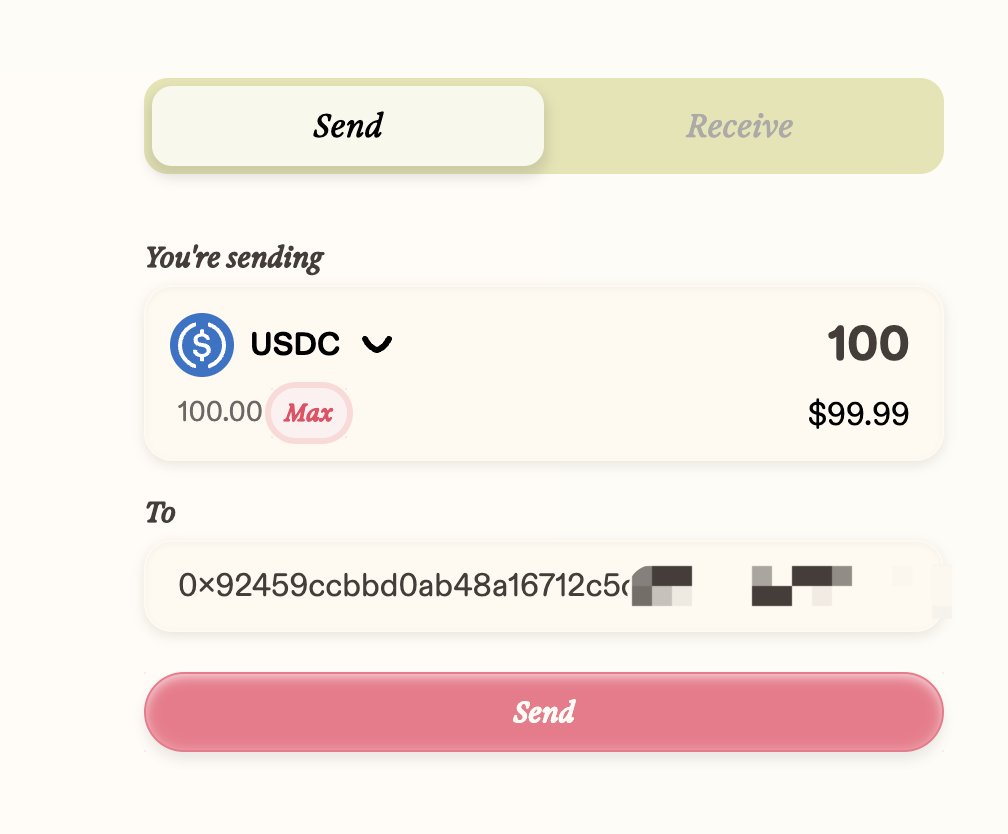This screenshot has width=1008, height=834.
Task: Click the dollar sign inside the USDC logo
Action: point(202,345)
